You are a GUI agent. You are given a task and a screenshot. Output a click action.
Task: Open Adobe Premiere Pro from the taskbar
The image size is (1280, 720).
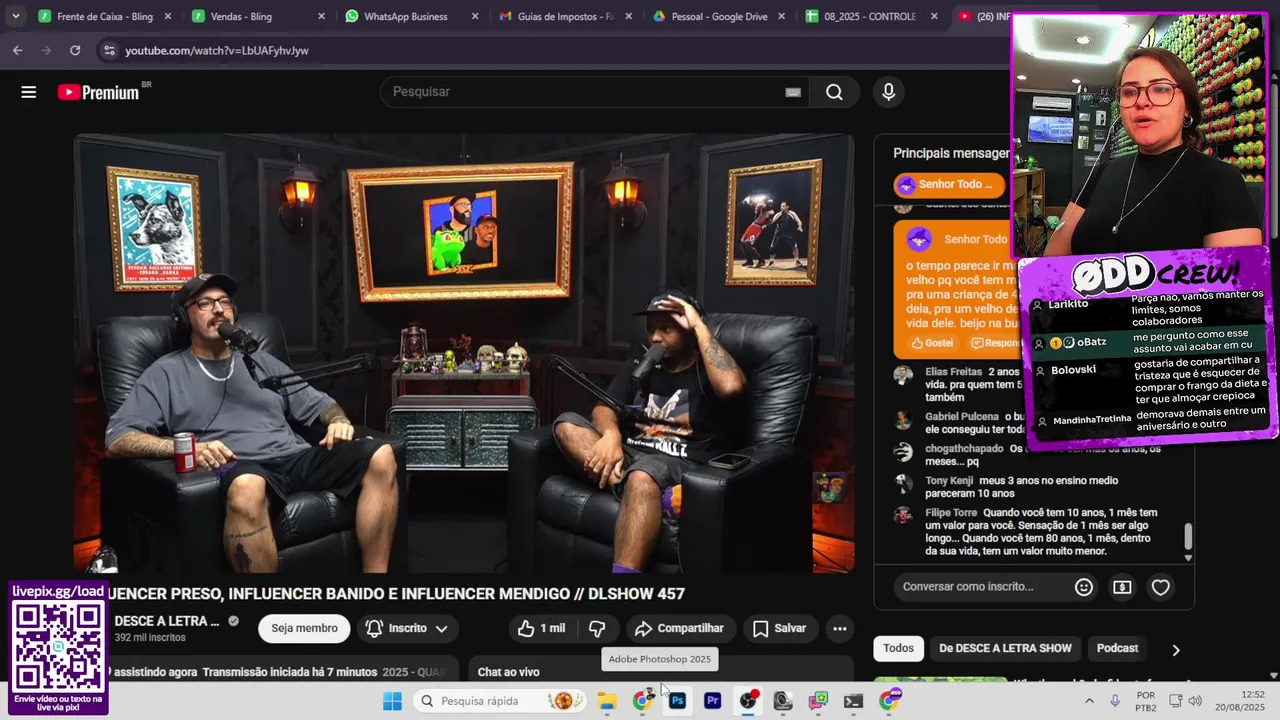point(712,701)
